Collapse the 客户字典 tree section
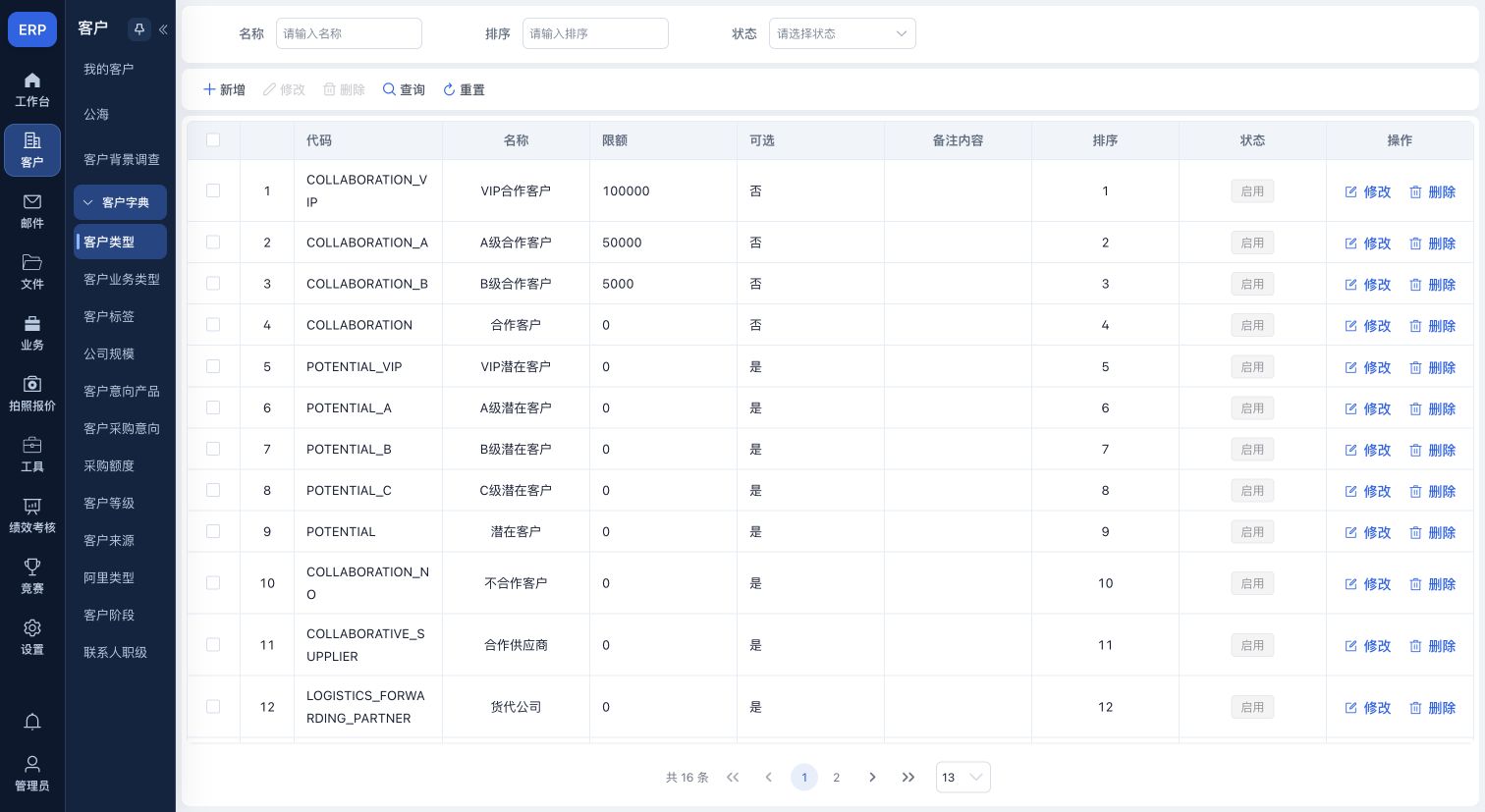 click(120, 202)
